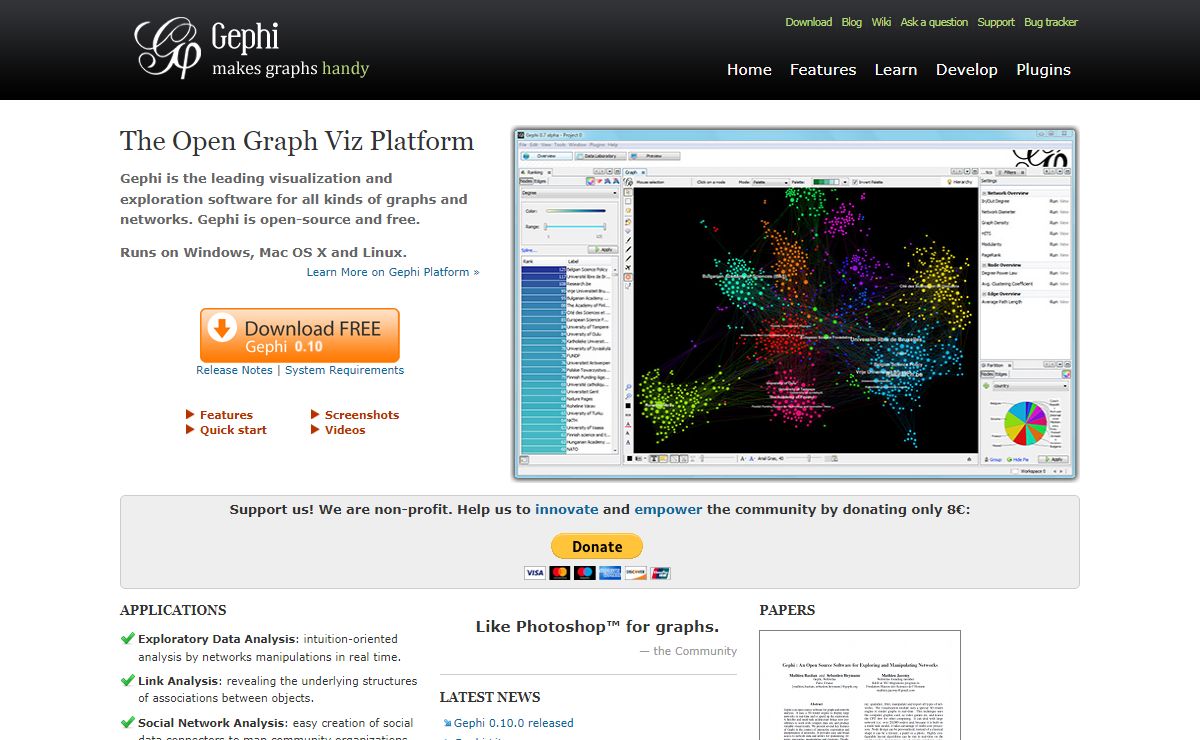Follow the Learn More on Gephi Platform link
Viewport: 1200px width, 740px height.
[x=392, y=272]
